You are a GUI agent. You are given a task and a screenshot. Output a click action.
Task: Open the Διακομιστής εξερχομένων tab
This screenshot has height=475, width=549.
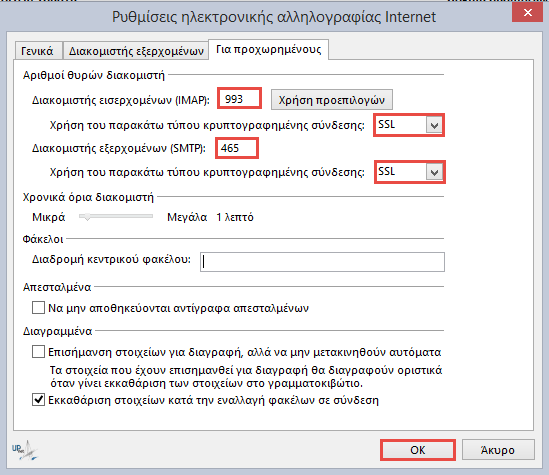(x=136, y=51)
